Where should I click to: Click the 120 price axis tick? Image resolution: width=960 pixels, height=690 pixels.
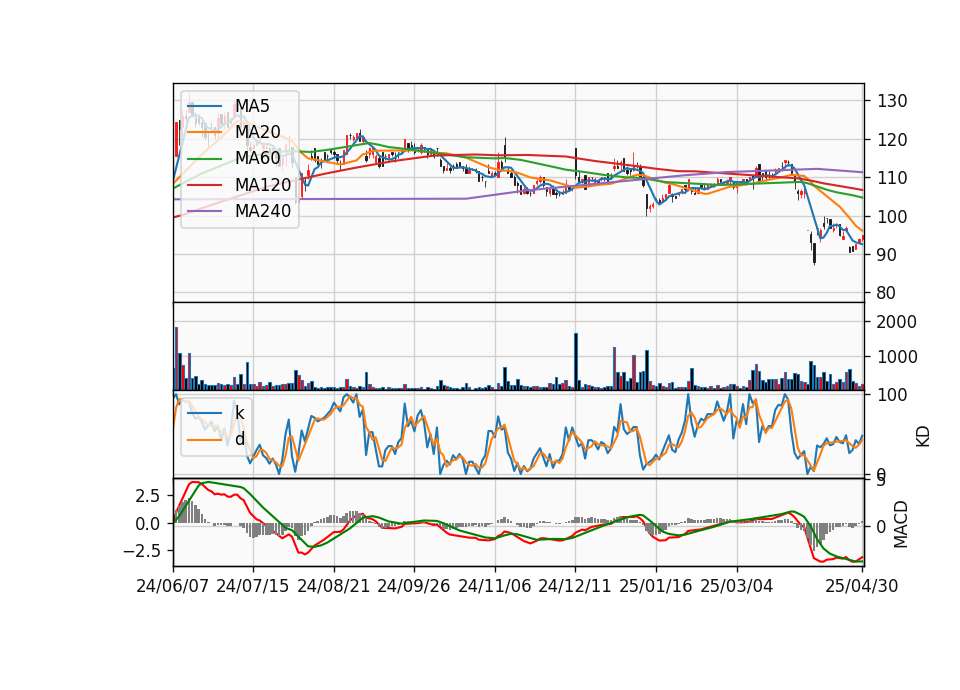892,140
